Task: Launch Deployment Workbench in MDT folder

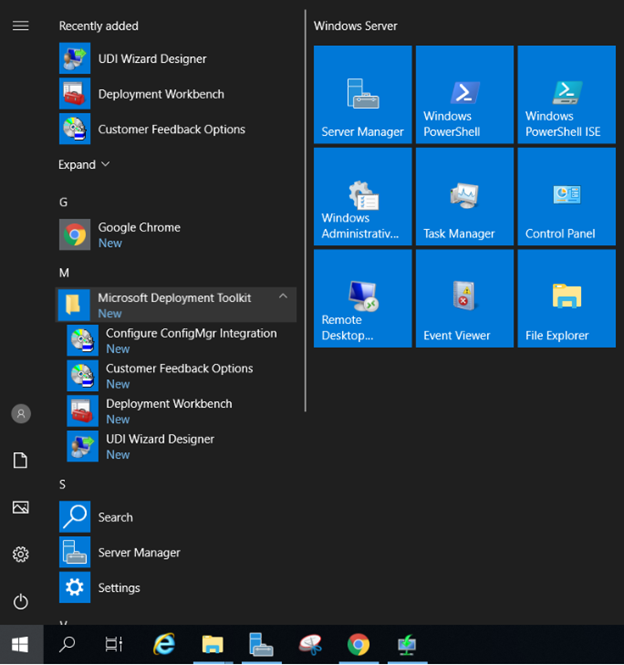Action: (x=182, y=411)
